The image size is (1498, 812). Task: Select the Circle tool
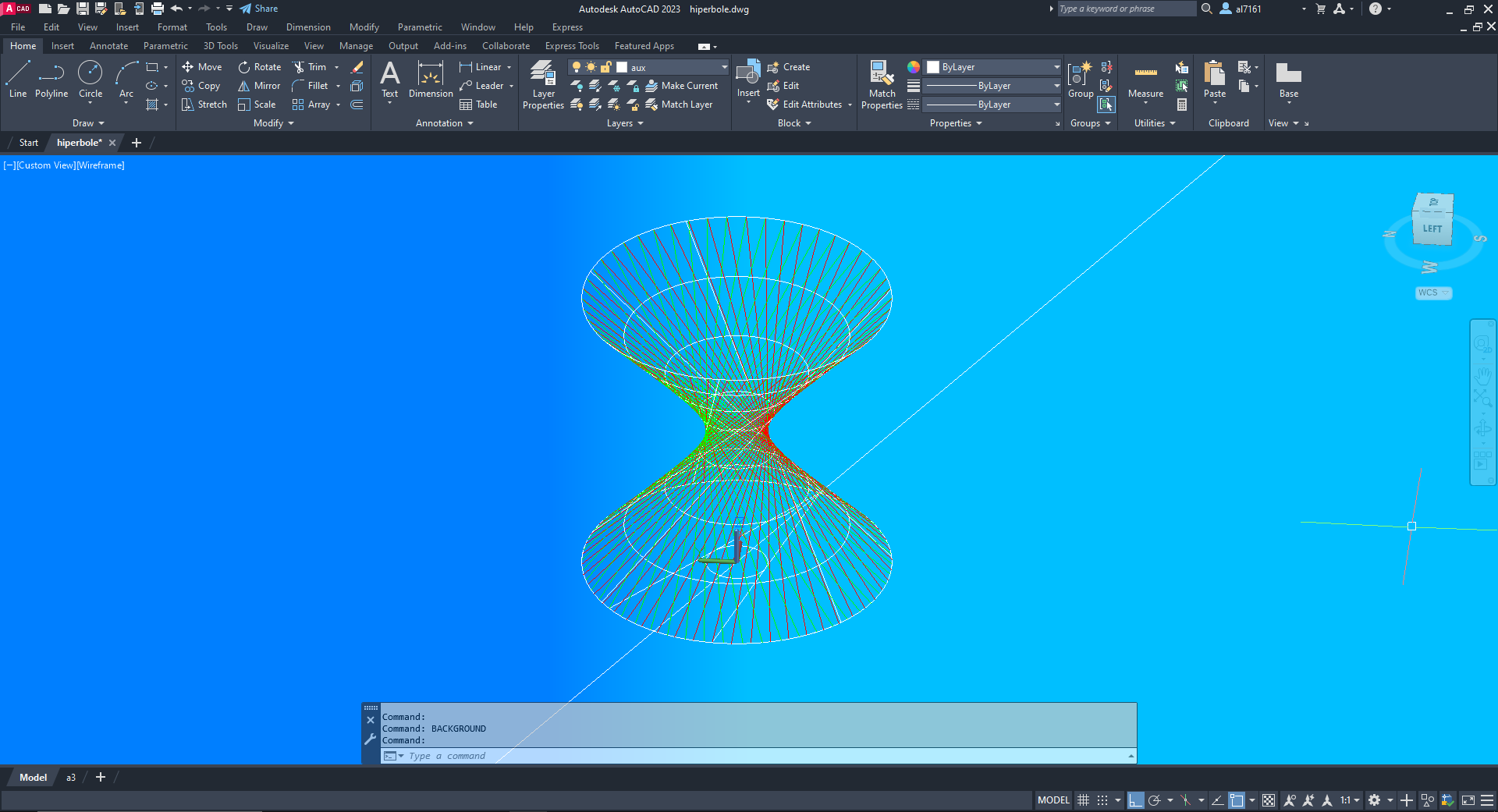click(91, 80)
